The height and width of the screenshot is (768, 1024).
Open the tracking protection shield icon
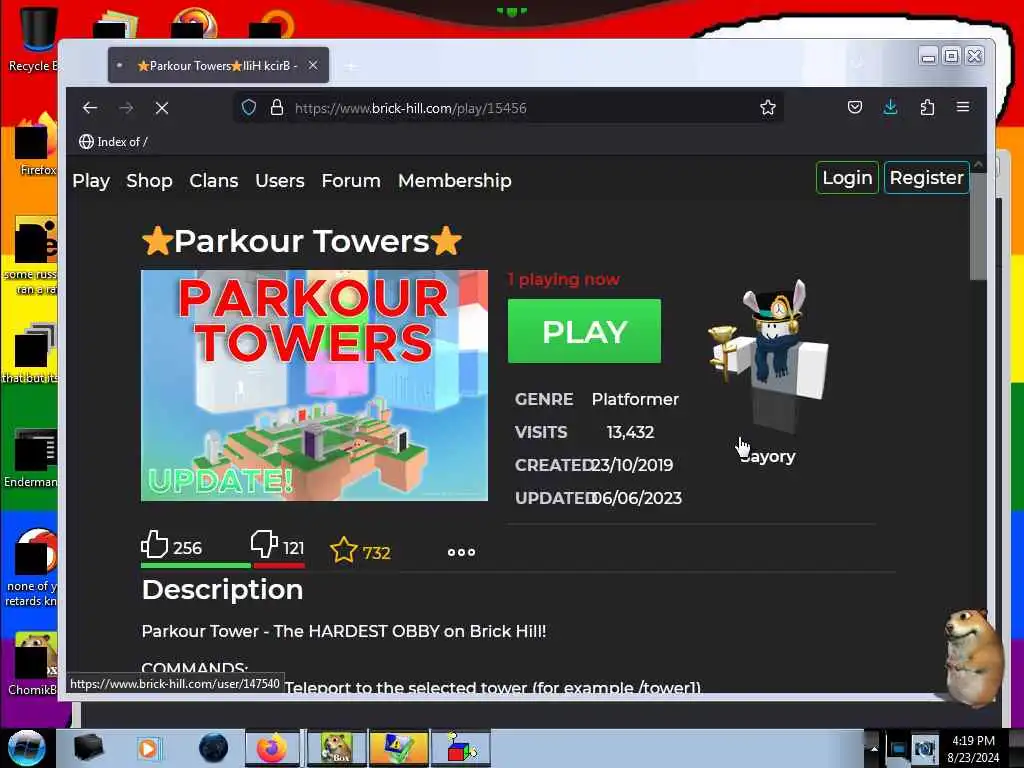pos(249,108)
